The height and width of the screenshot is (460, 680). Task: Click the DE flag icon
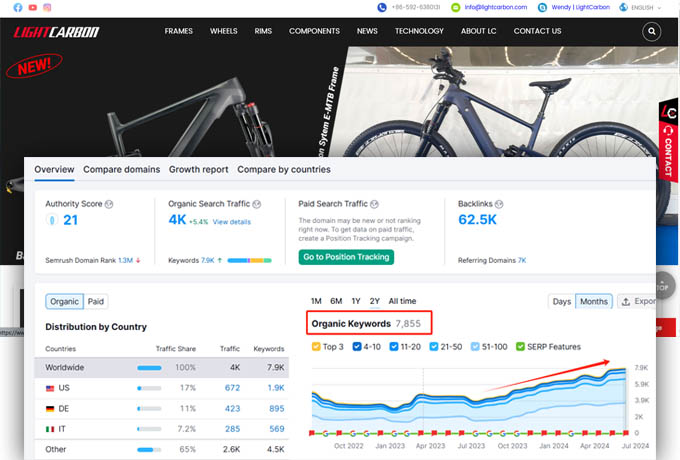[x=50, y=409]
